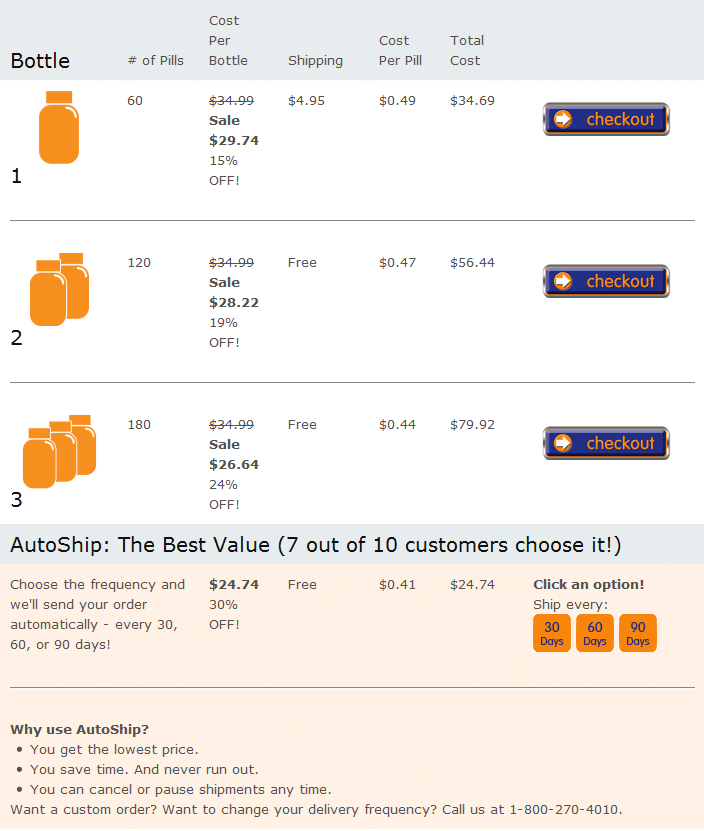The image size is (704, 831).
Task: Click the $29.74 sale price
Action: [234, 140]
